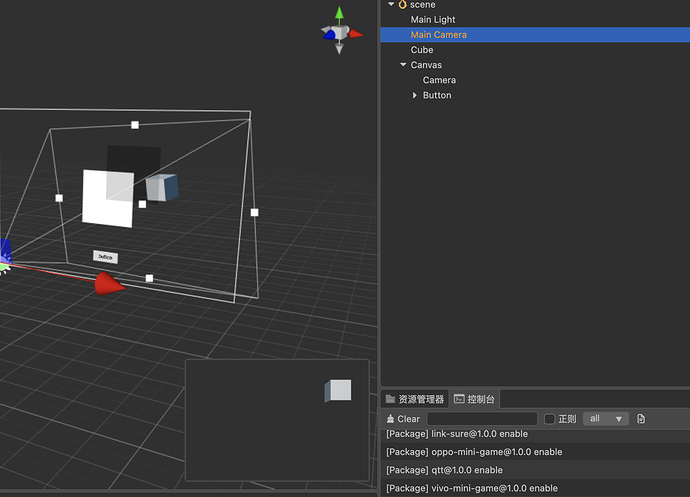Click the link-sure@1.0.0 enable log line
Screen dimensions: 690x497
tap(457, 434)
